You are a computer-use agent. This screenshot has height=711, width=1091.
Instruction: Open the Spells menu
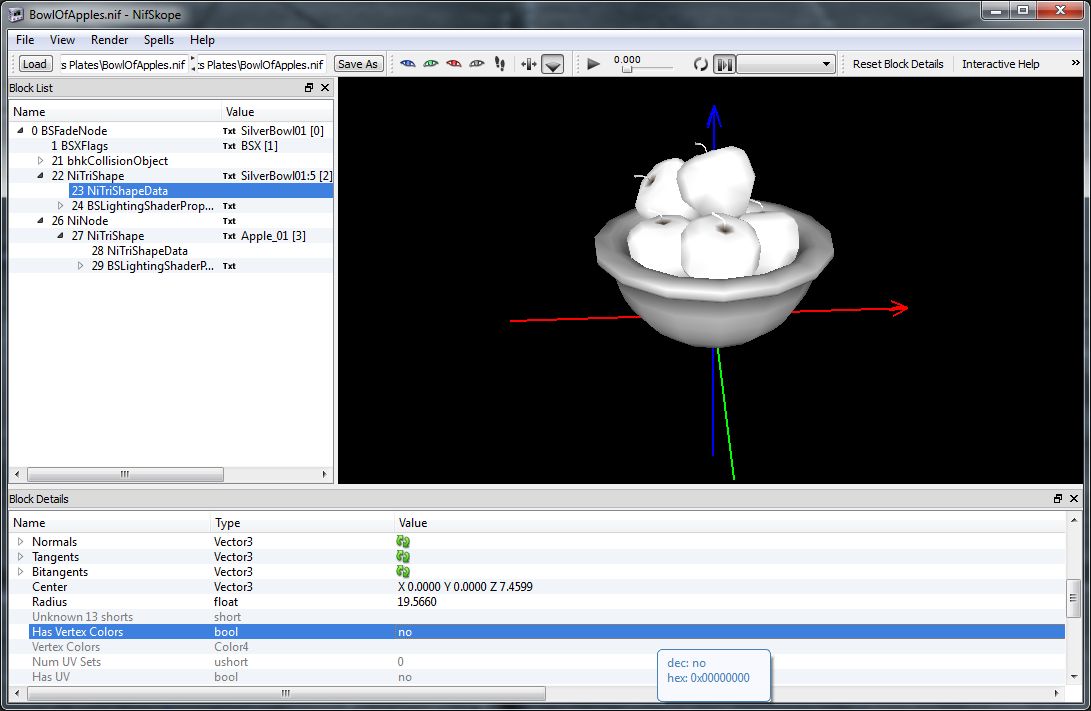click(x=159, y=40)
